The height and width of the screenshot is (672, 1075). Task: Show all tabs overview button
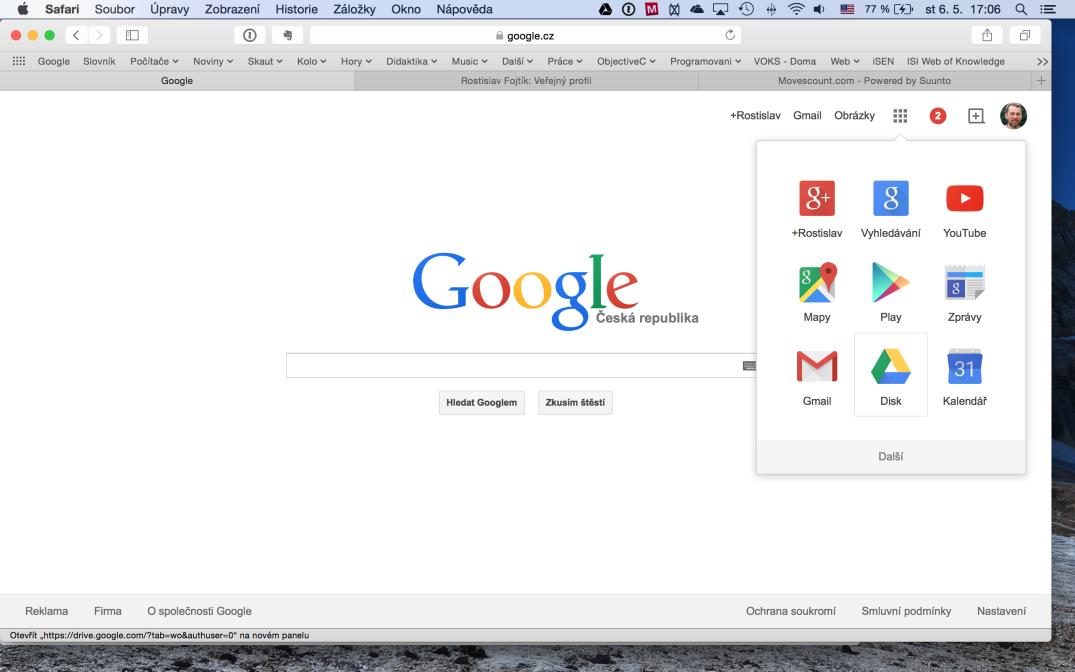(x=1025, y=35)
